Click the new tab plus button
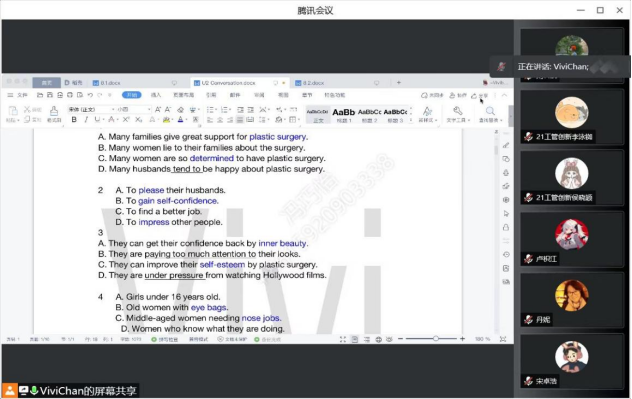632x399 pixels. 399,83
